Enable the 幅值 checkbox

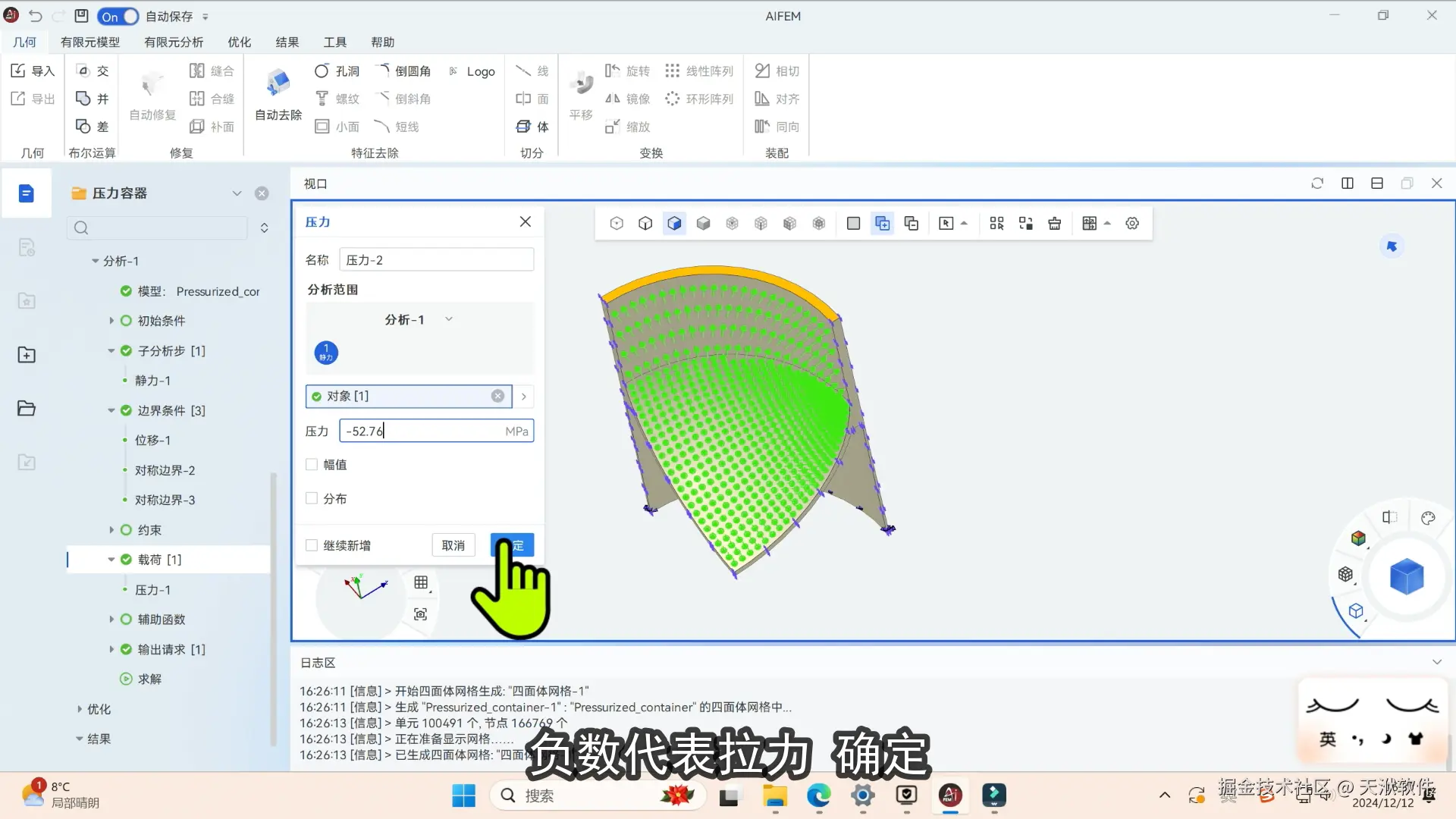pos(312,465)
